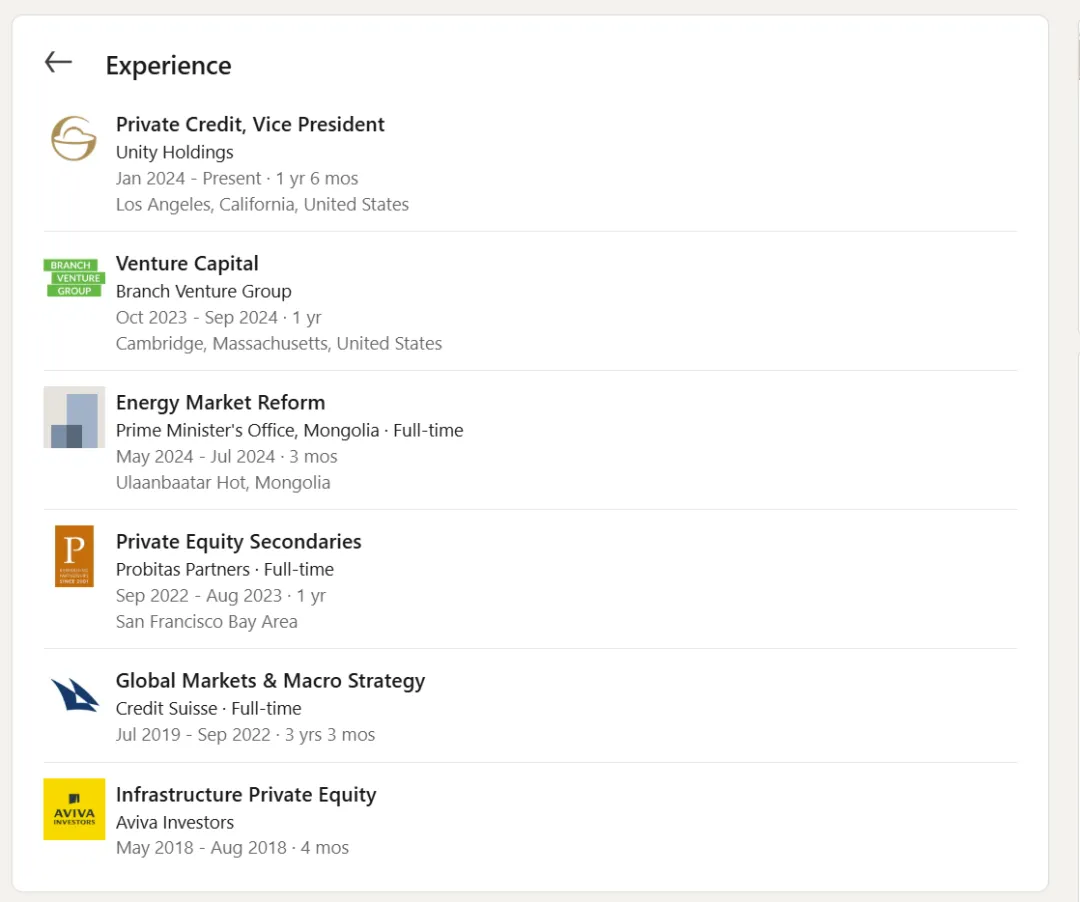Click Credit Suisse · Full-time company text

[208, 708]
